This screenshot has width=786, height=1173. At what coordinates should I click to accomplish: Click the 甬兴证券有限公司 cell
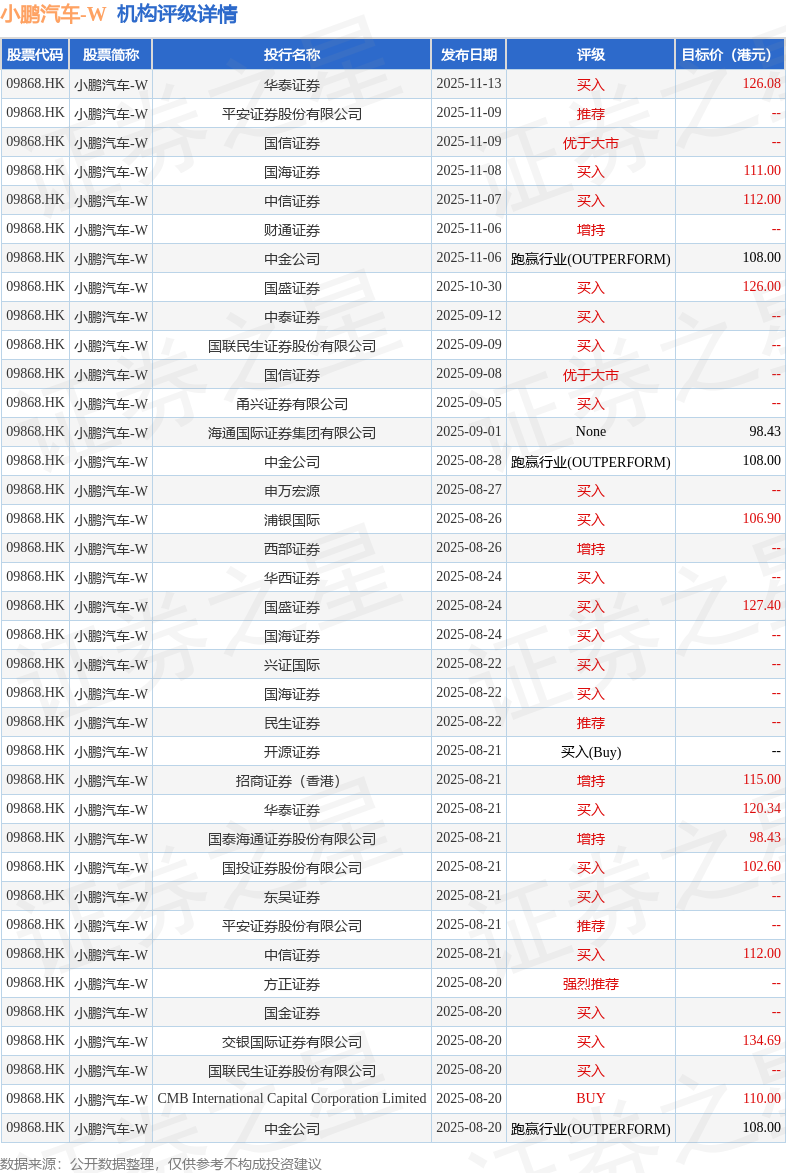click(x=292, y=403)
